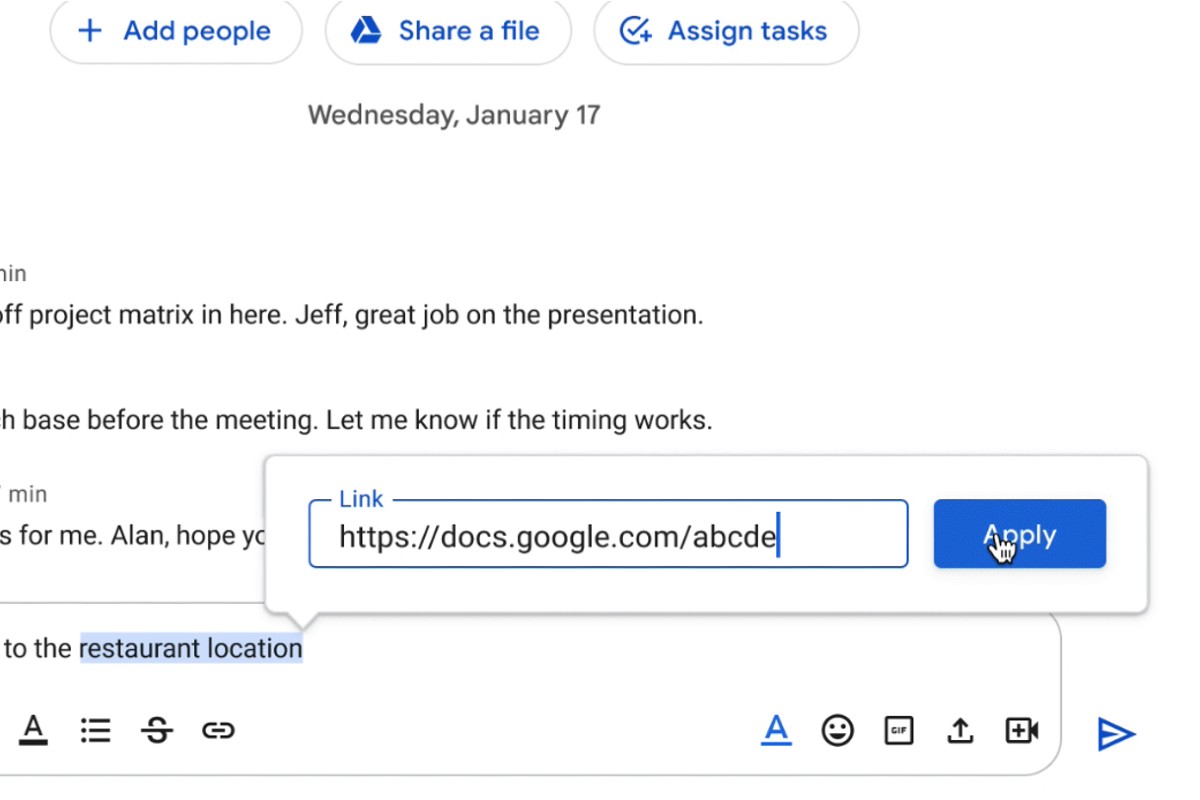The height and width of the screenshot is (800, 1200).
Task: Open the text color formatting option
Action: [x=34, y=731]
